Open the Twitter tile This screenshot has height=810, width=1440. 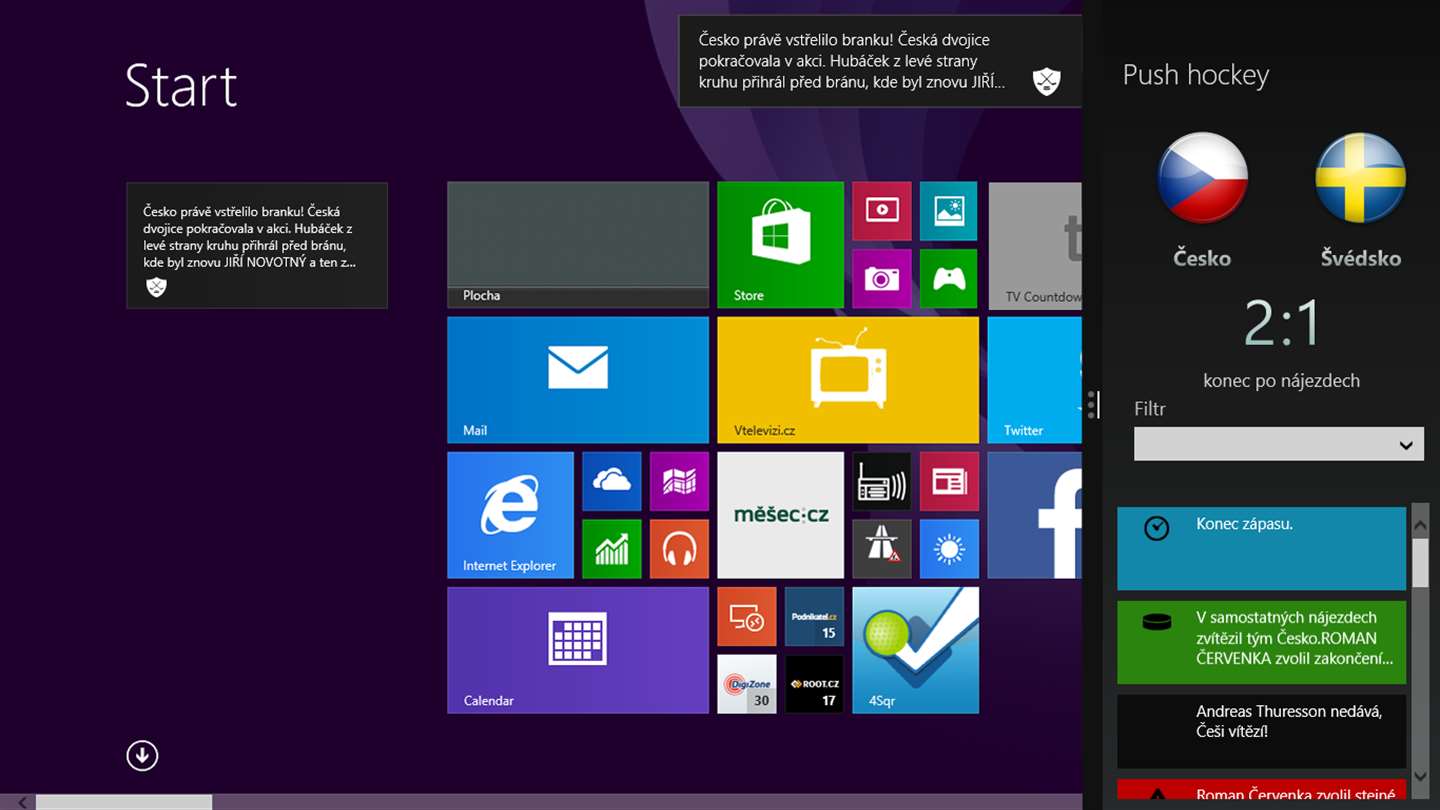(1035, 380)
